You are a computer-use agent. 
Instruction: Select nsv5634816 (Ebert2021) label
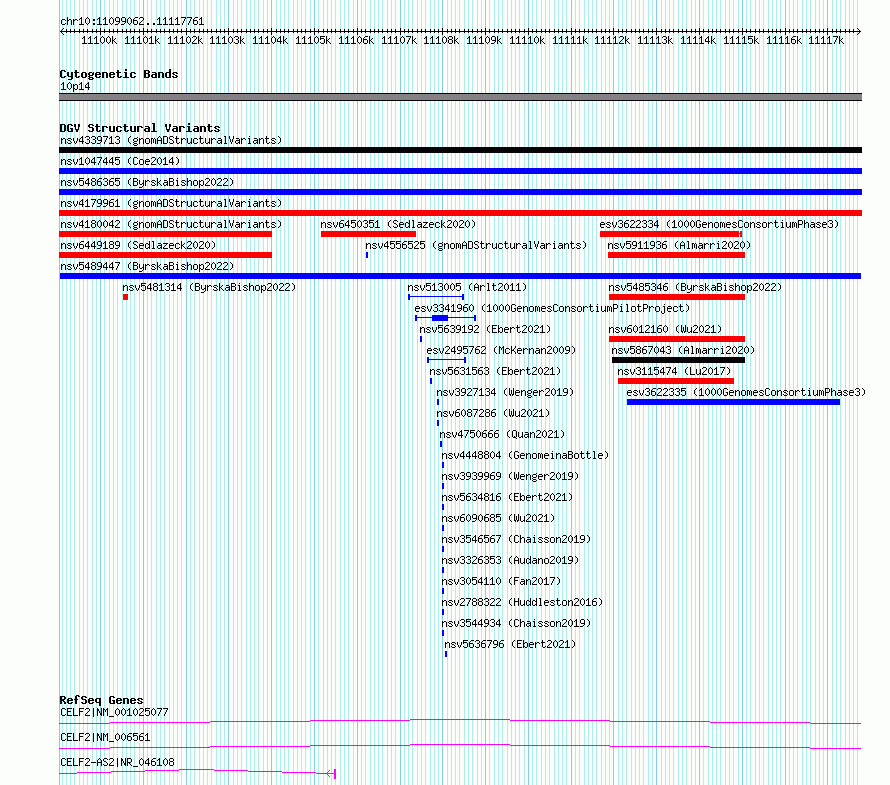507,497
